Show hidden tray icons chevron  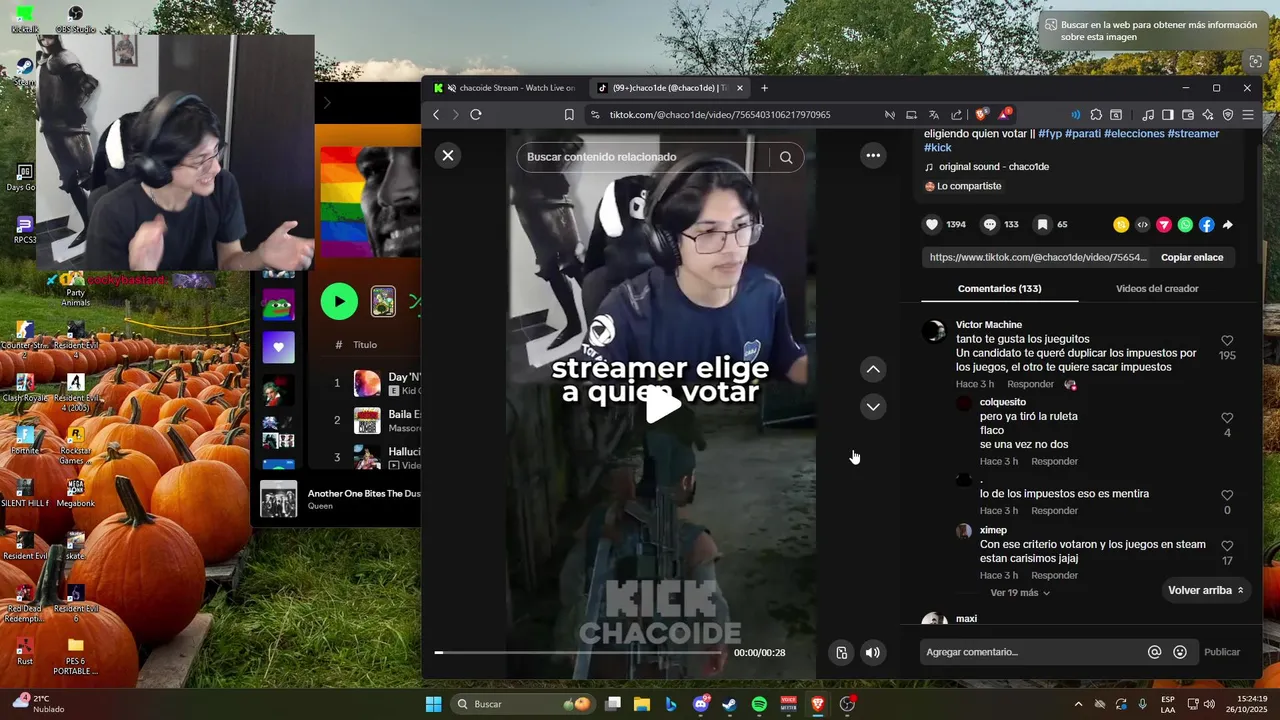[x=1078, y=704]
